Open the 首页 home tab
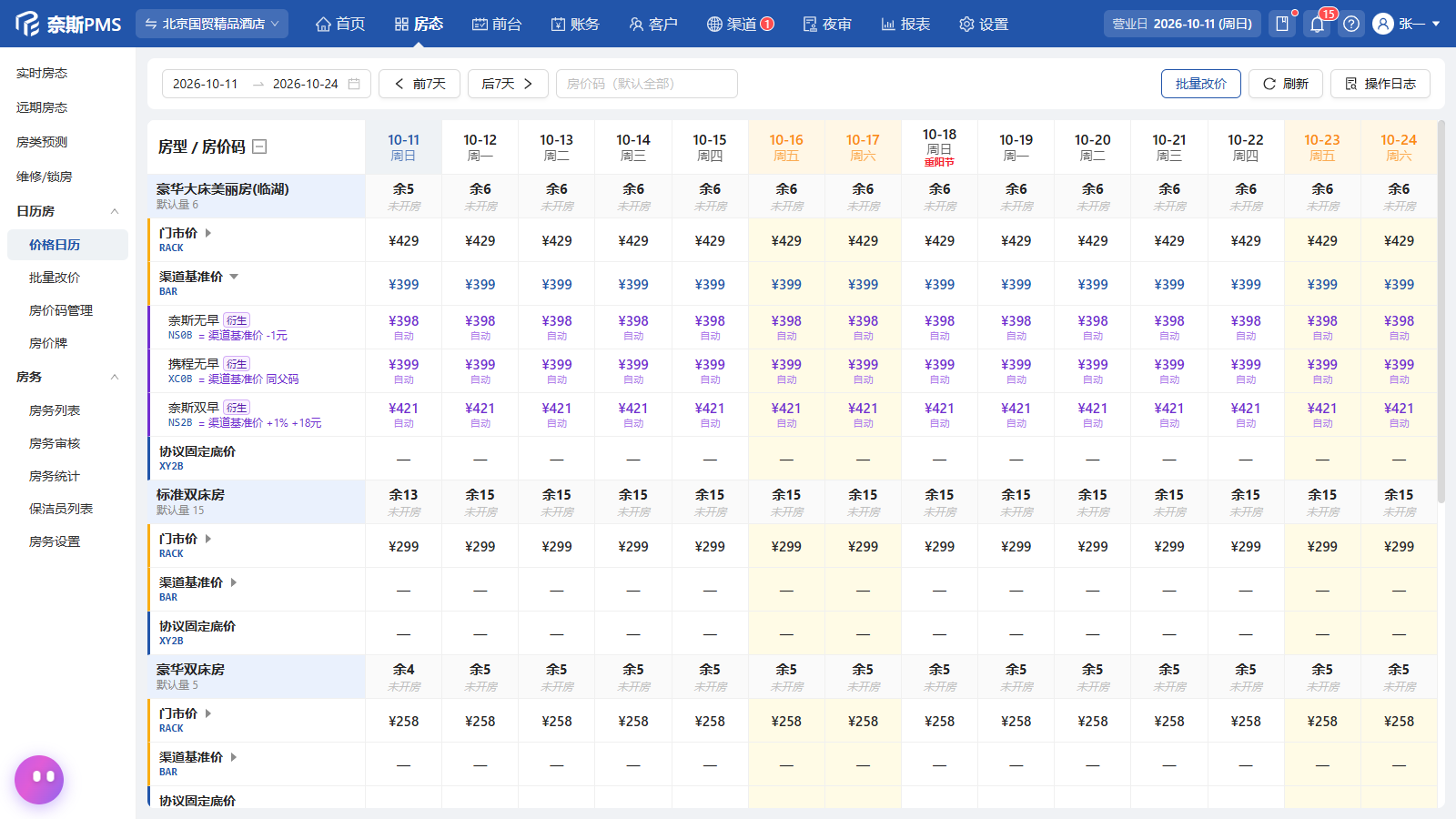 tap(340, 24)
